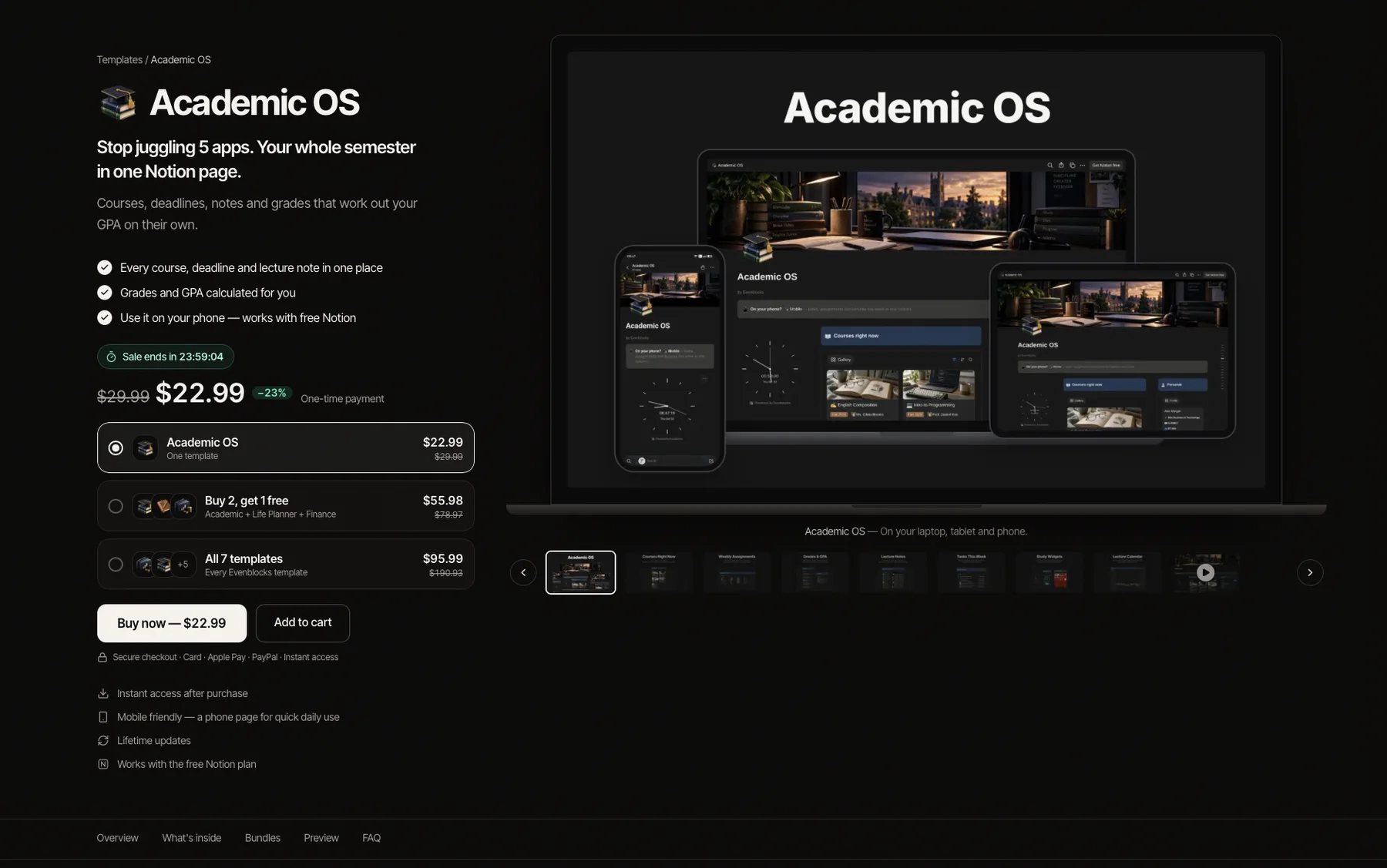Image resolution: width=1387 pixels, height=868 pixels.
Task: Pick the 'All 7 templates' radio option
Action: coord(116,565)
